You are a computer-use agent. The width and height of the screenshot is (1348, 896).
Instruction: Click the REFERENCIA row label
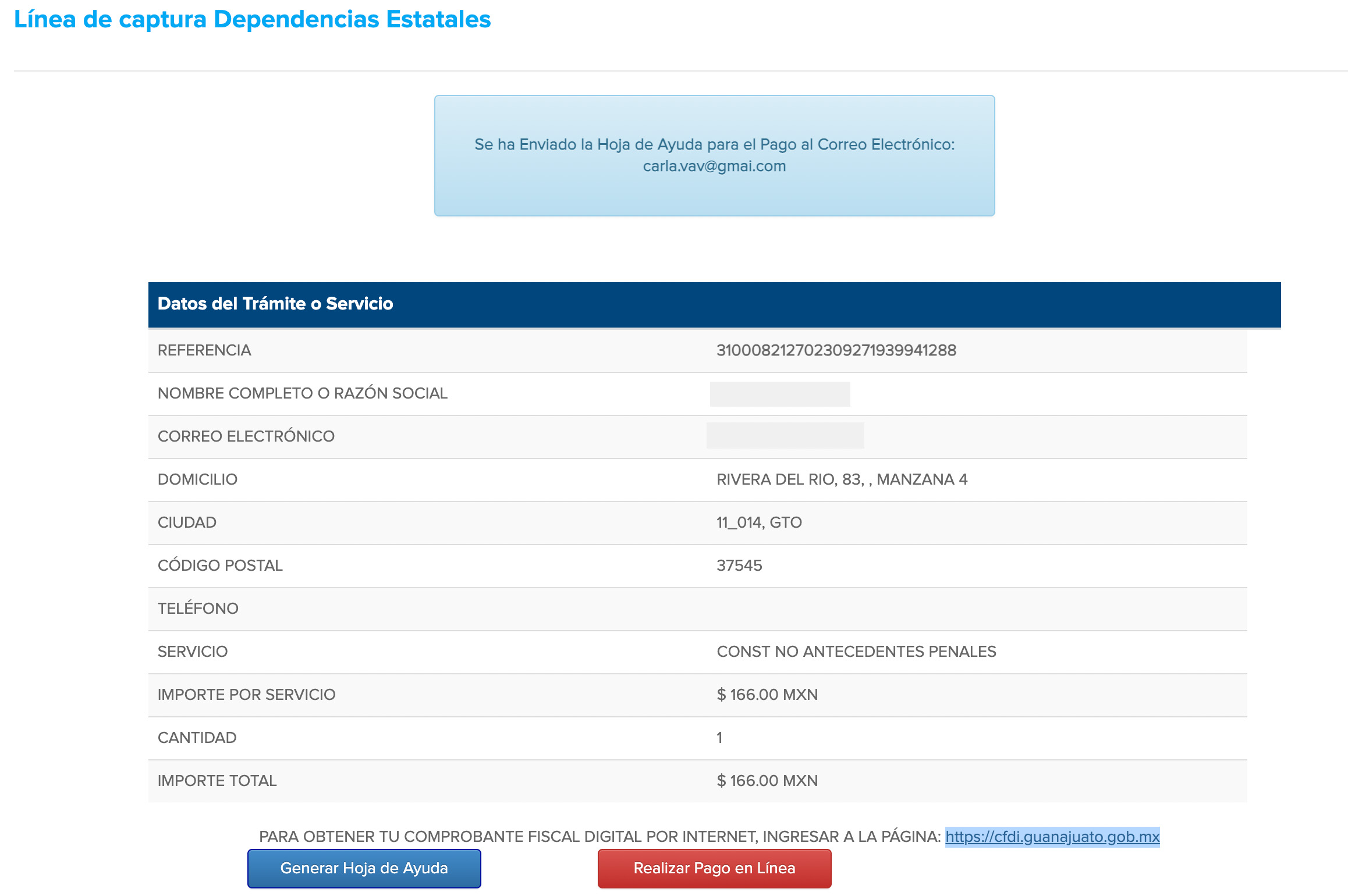[x=204, y=350]
